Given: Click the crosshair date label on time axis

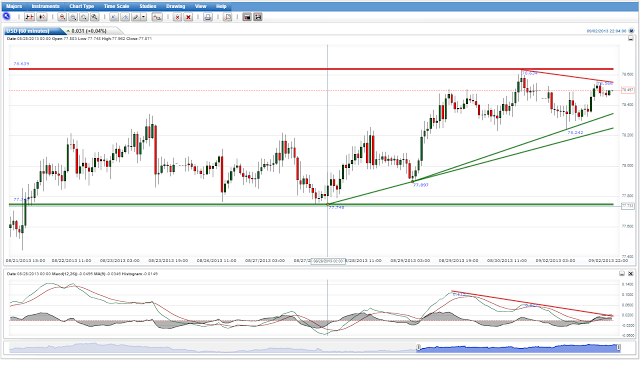Looking at the screenshot, I should pos(328,261).
